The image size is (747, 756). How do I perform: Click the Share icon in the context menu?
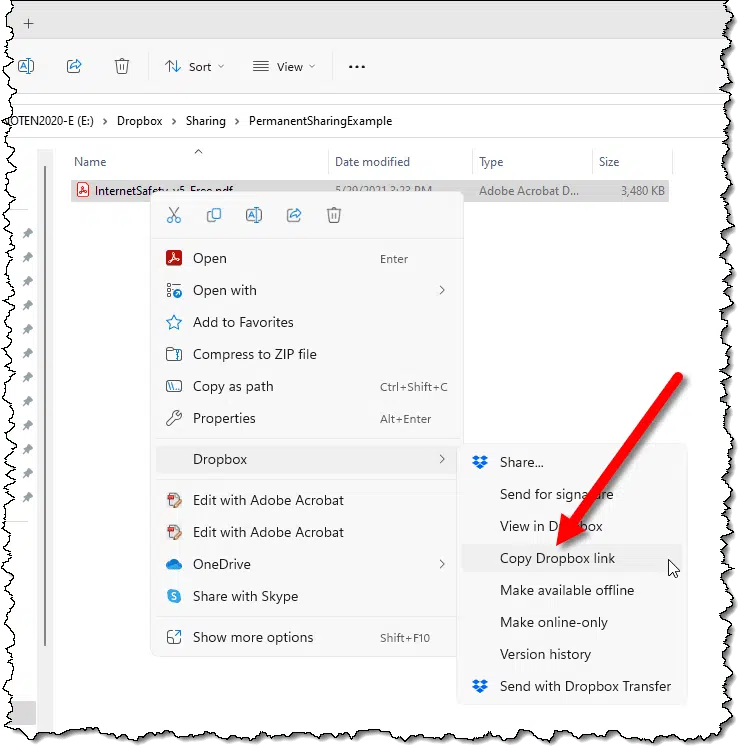tap(294, 215)
